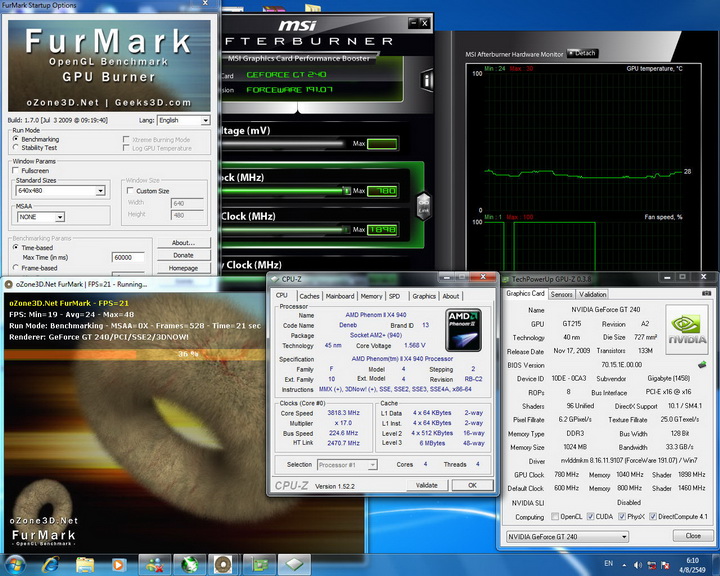Switch to the GPU-Z Sensors tab

tap(561, 294)
